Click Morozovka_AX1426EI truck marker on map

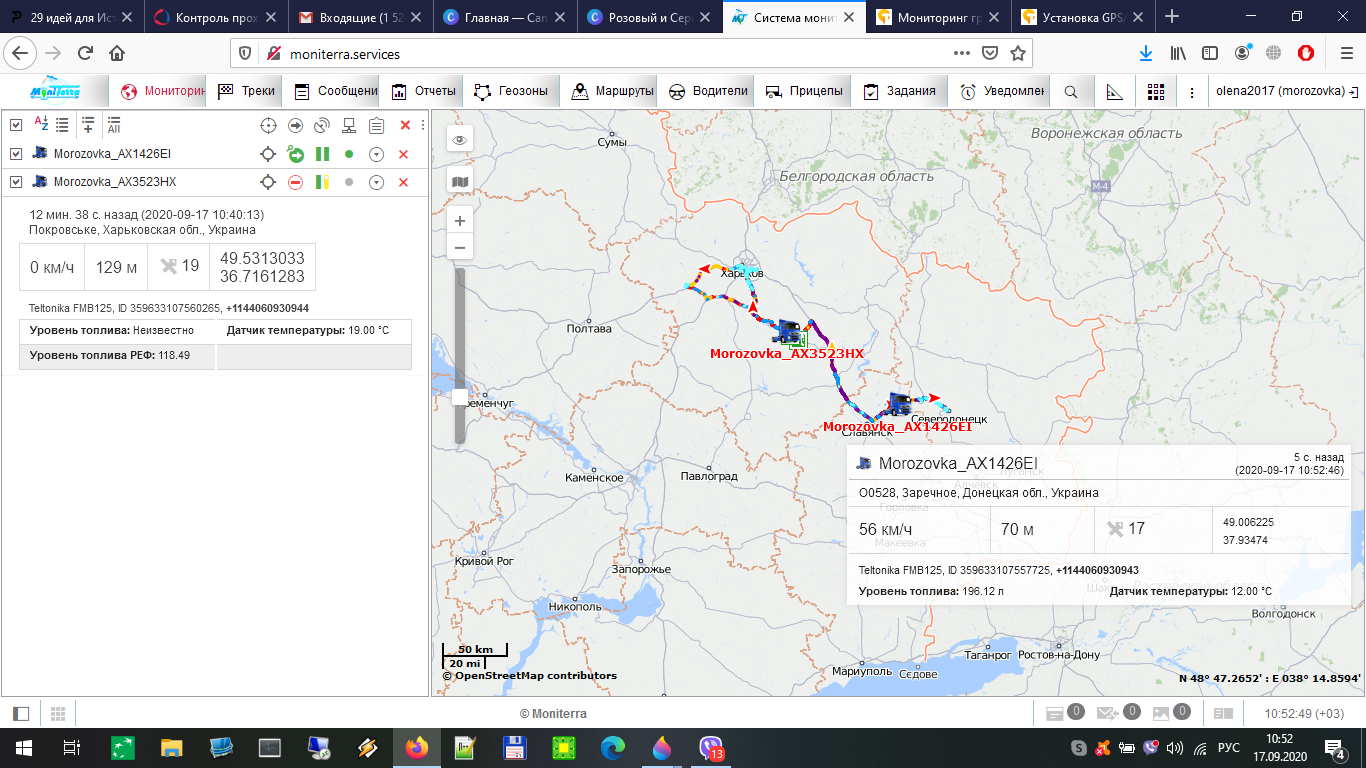[x=898, y=404]
